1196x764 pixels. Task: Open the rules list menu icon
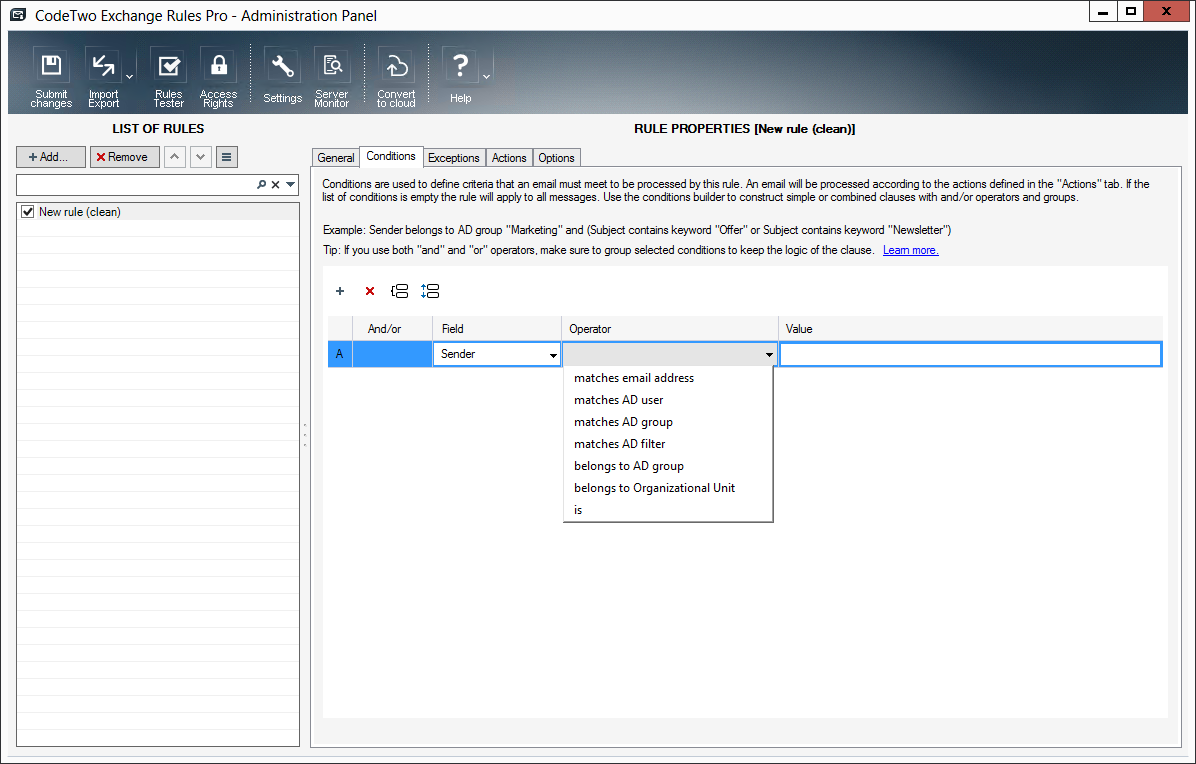pos(227,157)
